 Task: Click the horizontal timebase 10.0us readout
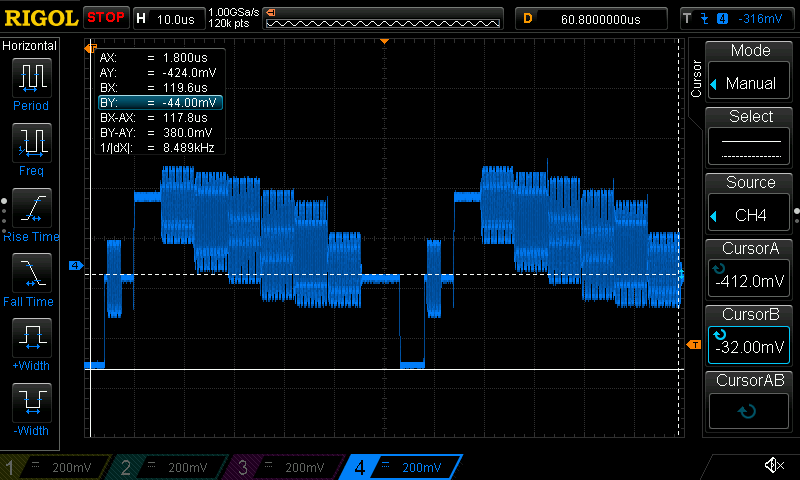[176, 19]
